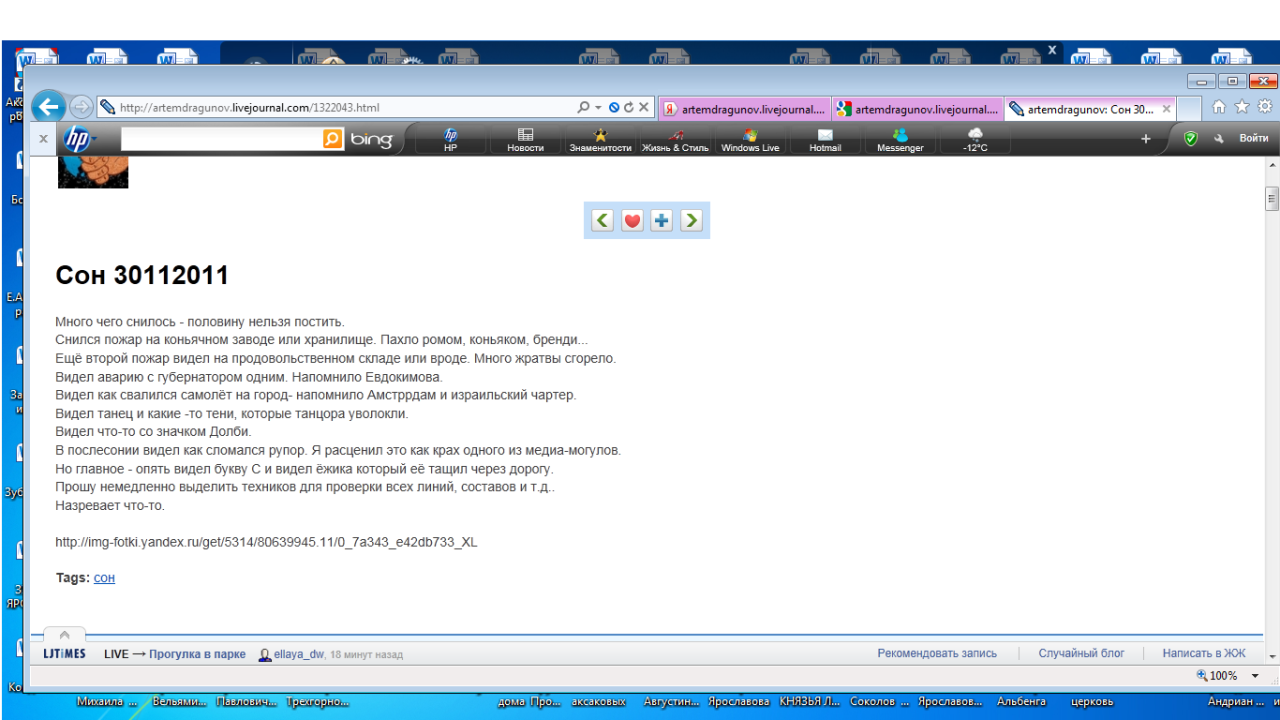Close the HP Bing toolbar
This screenshot has height=720, width=1280.
(x=43, y=139)
